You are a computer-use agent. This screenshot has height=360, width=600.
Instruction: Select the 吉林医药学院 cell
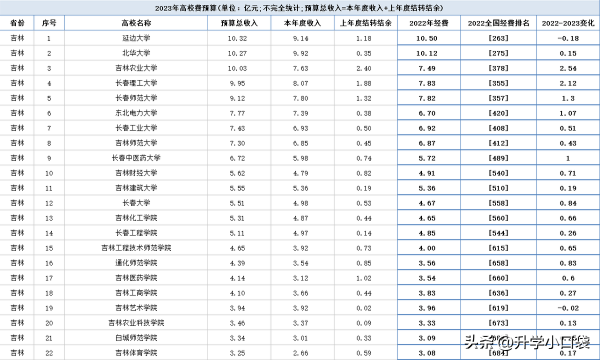[136, 278]
